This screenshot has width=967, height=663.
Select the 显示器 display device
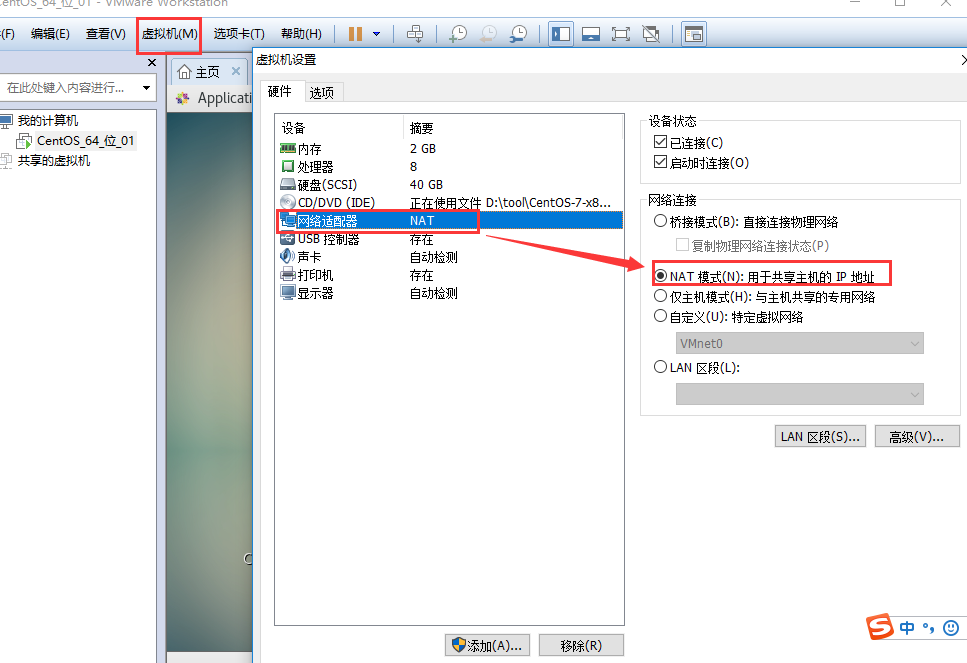point(449,293)
